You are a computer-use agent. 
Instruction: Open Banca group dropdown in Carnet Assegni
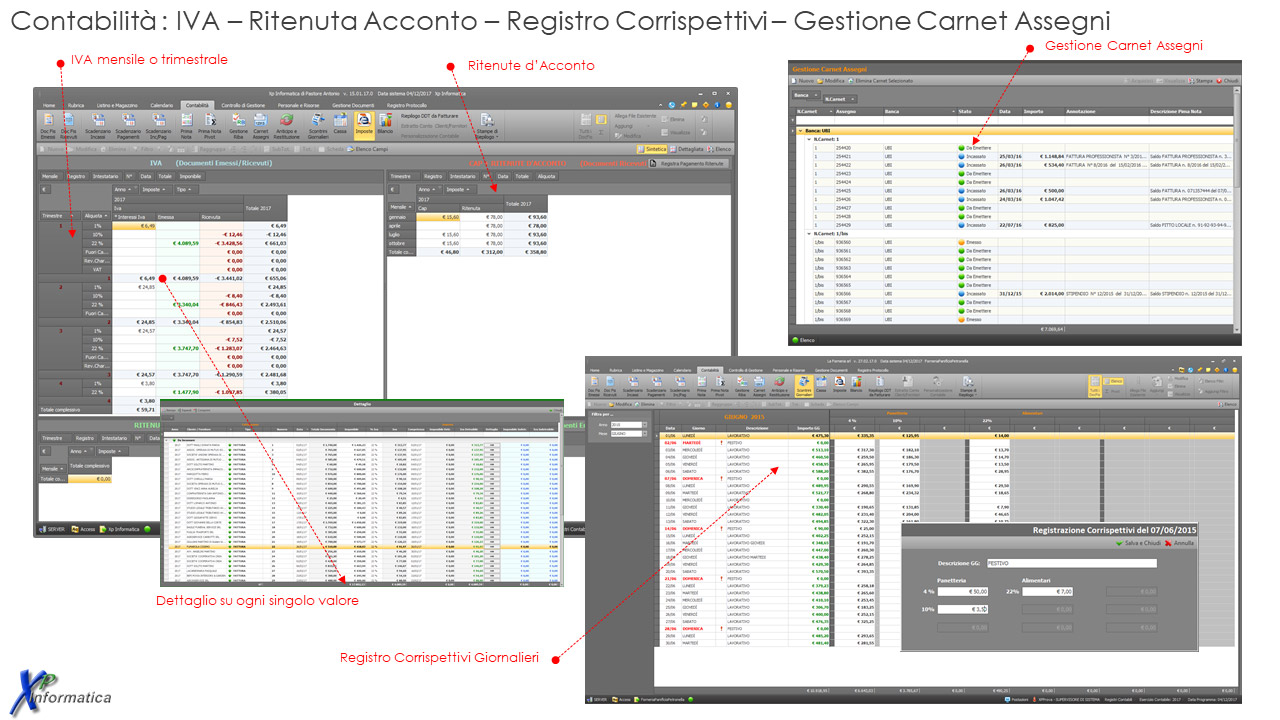click(806, 95)
